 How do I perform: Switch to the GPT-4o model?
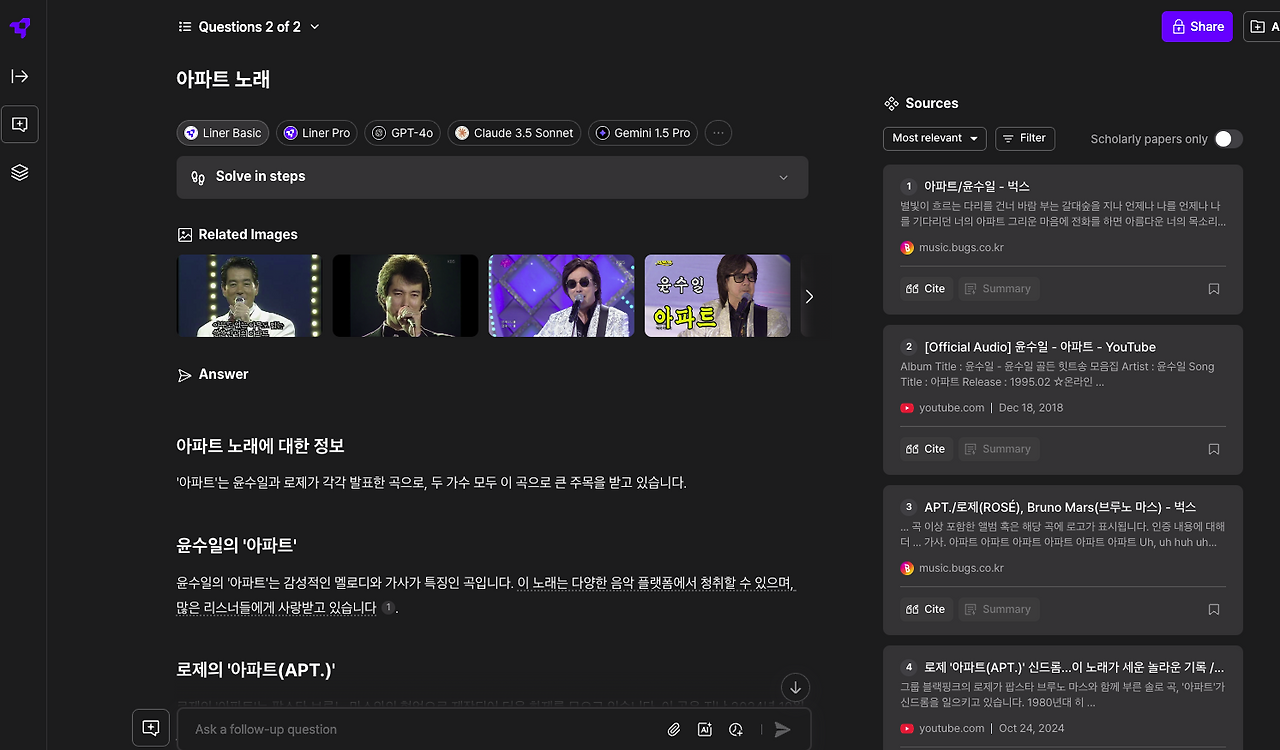402,132
